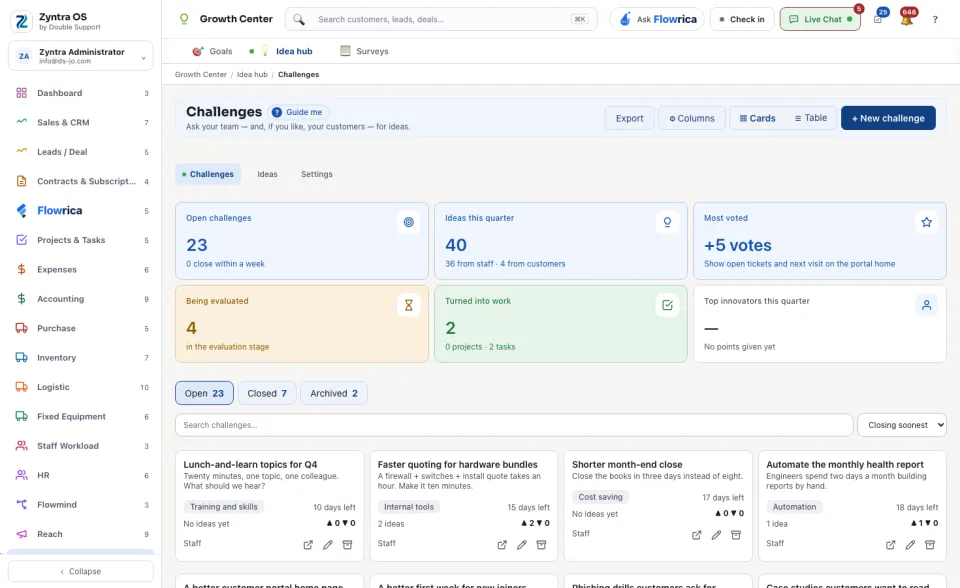Open the Surveys tab
This screenshot has height=588, width=960.
[x=364, y=51]
